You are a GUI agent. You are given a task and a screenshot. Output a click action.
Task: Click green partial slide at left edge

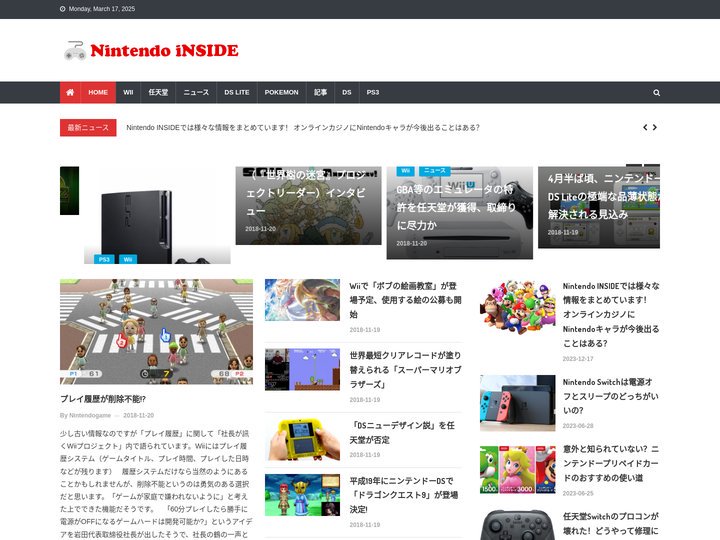click(69, 191)
